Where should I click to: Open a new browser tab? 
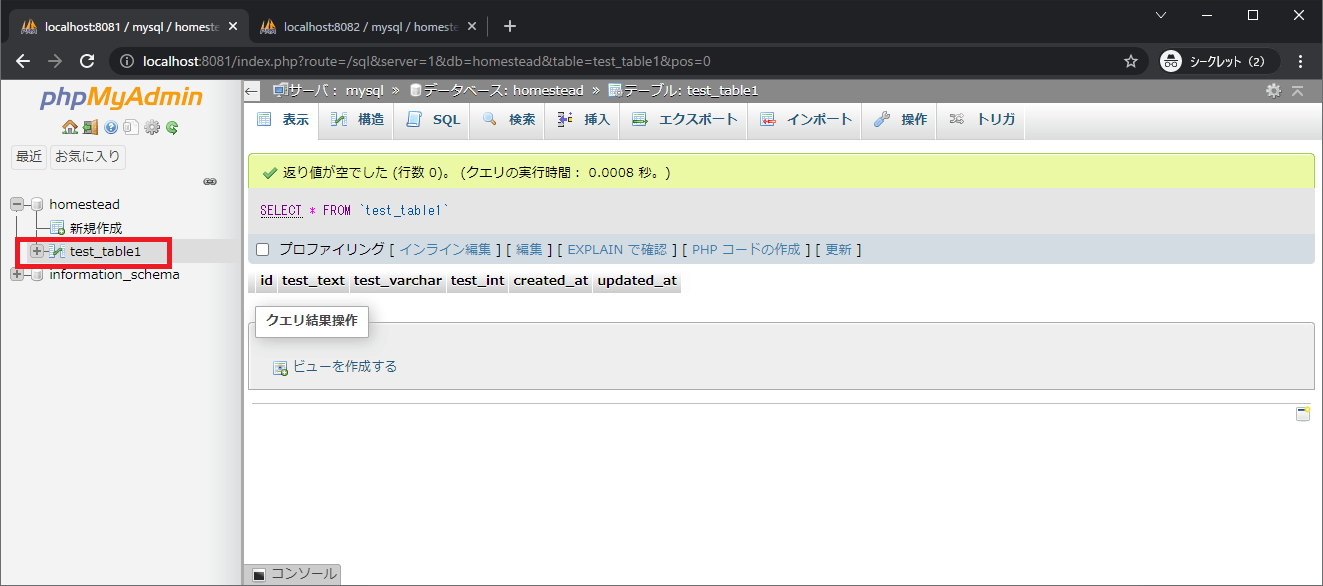click(510, 26)
